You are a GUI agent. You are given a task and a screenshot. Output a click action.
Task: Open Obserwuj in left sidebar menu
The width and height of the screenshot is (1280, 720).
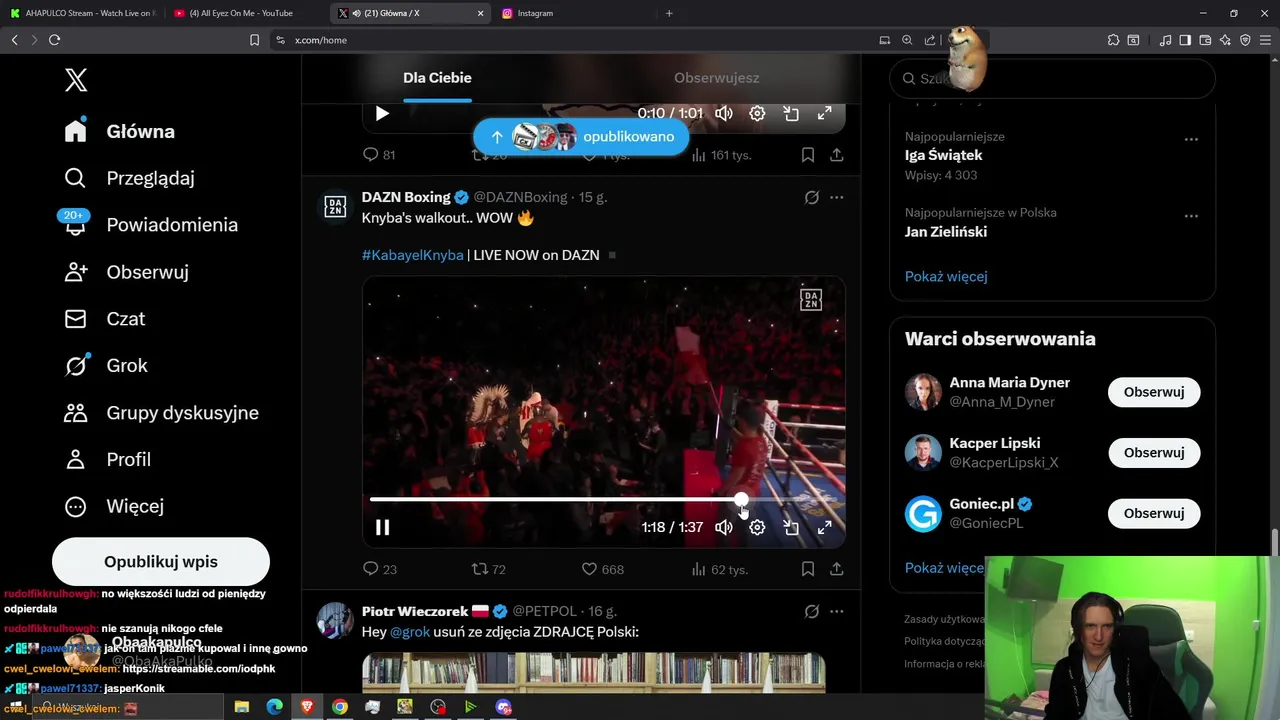point(126,272)
